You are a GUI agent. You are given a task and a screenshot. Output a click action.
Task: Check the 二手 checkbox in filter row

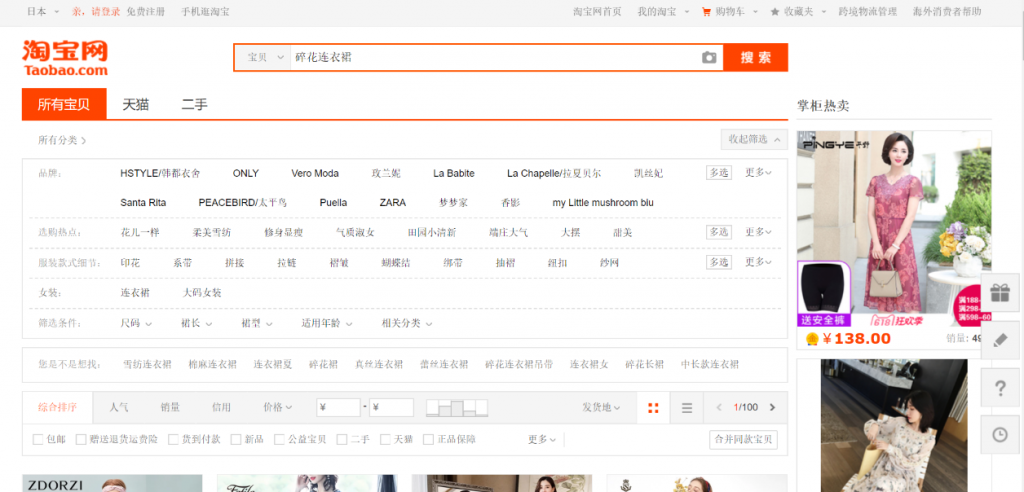click(x=342, y=440)
